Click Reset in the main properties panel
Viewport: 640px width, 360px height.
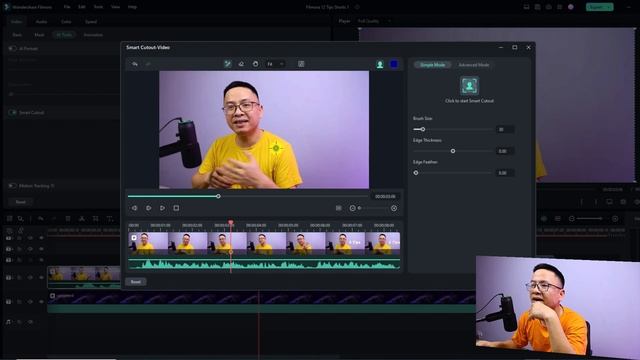(x=20, y=202)
